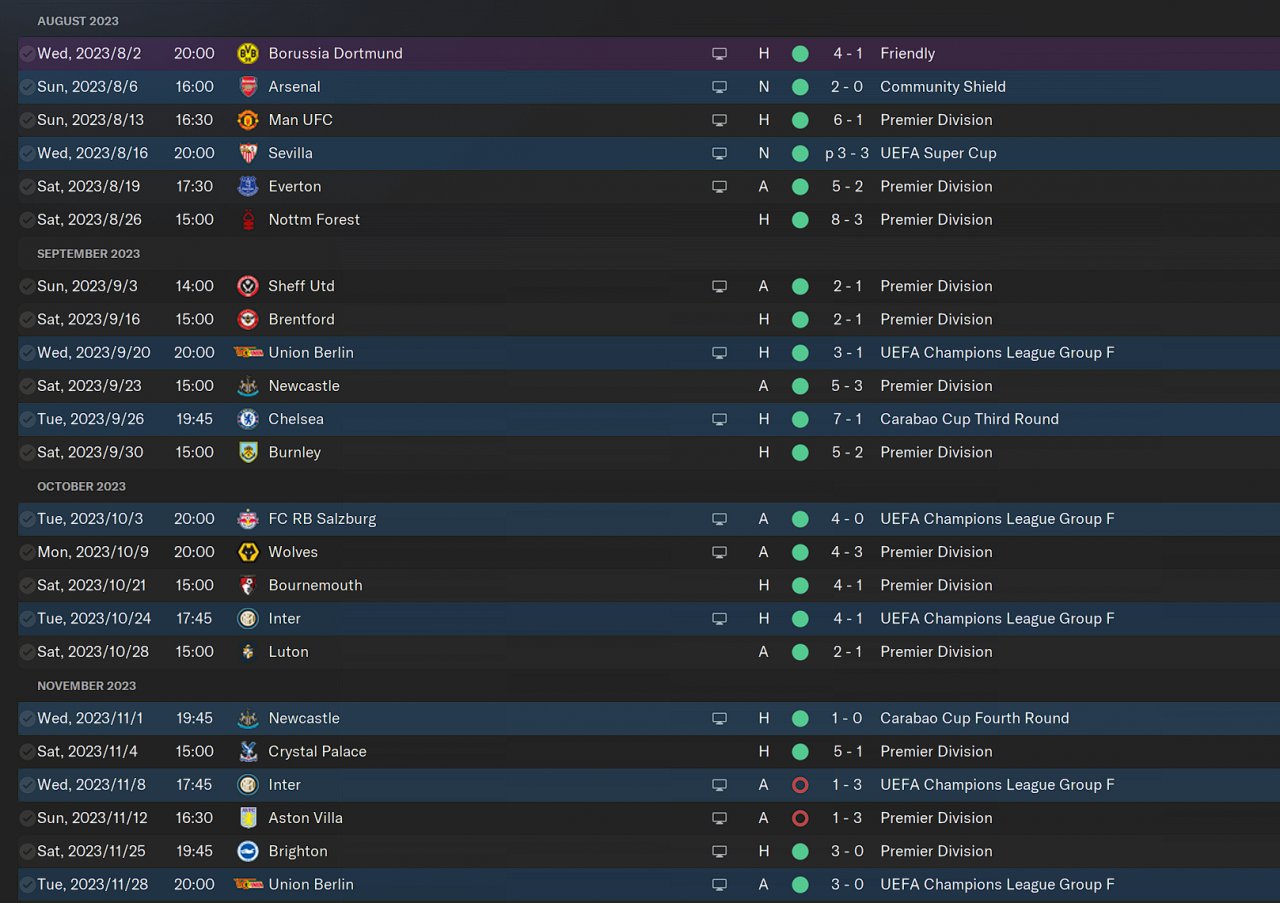This screenshot has width=1280, height=903.
Task: Click the Wolves club badge
Action: coord(247,552)
